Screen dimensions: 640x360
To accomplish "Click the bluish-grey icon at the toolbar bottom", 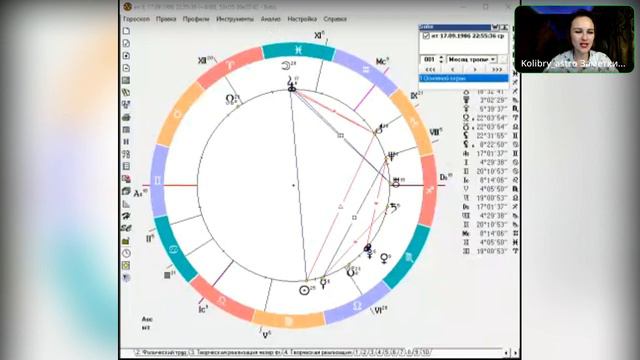I will (127, 278).
